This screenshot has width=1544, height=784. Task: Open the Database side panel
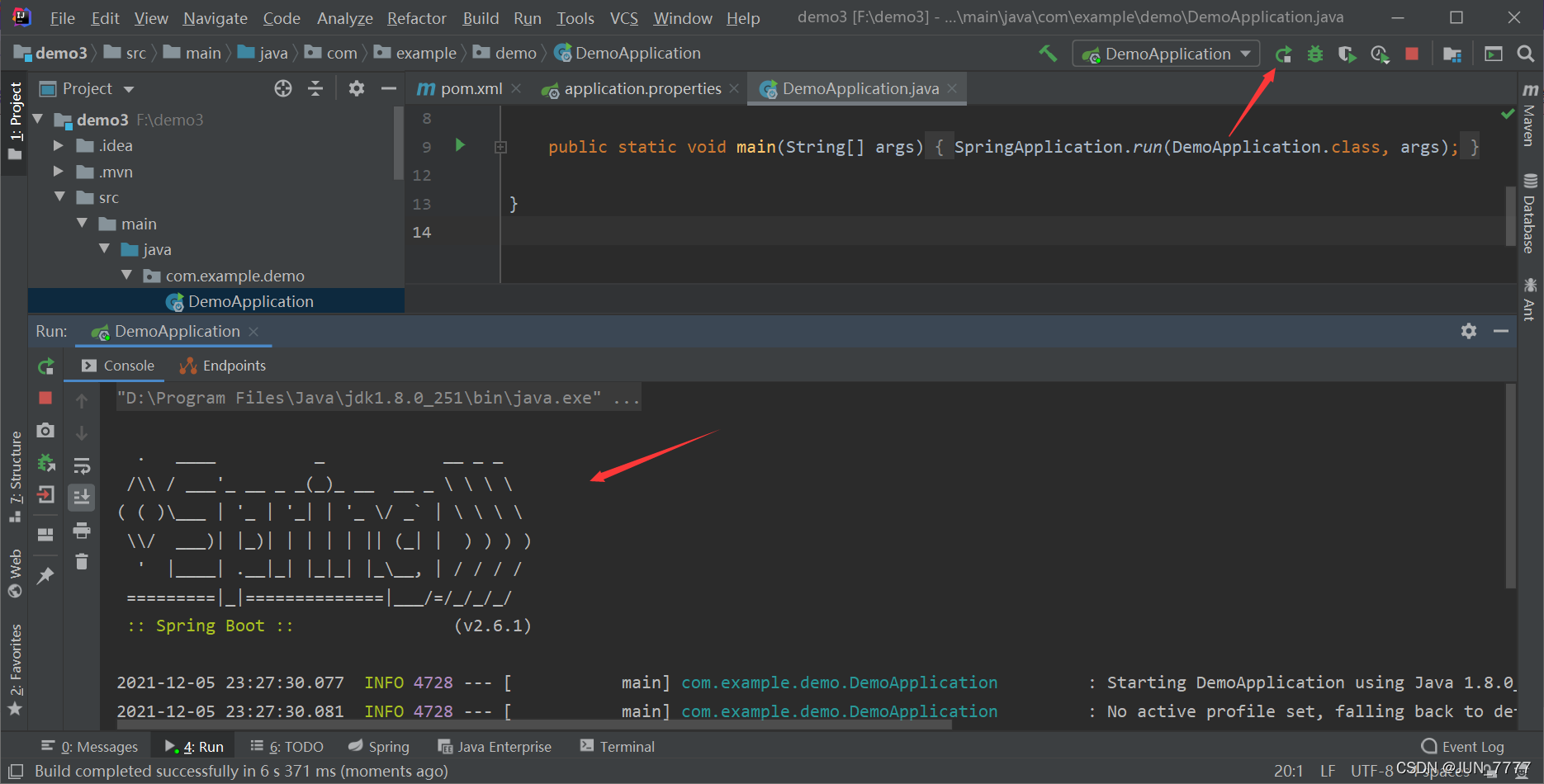click(1530, 214)
